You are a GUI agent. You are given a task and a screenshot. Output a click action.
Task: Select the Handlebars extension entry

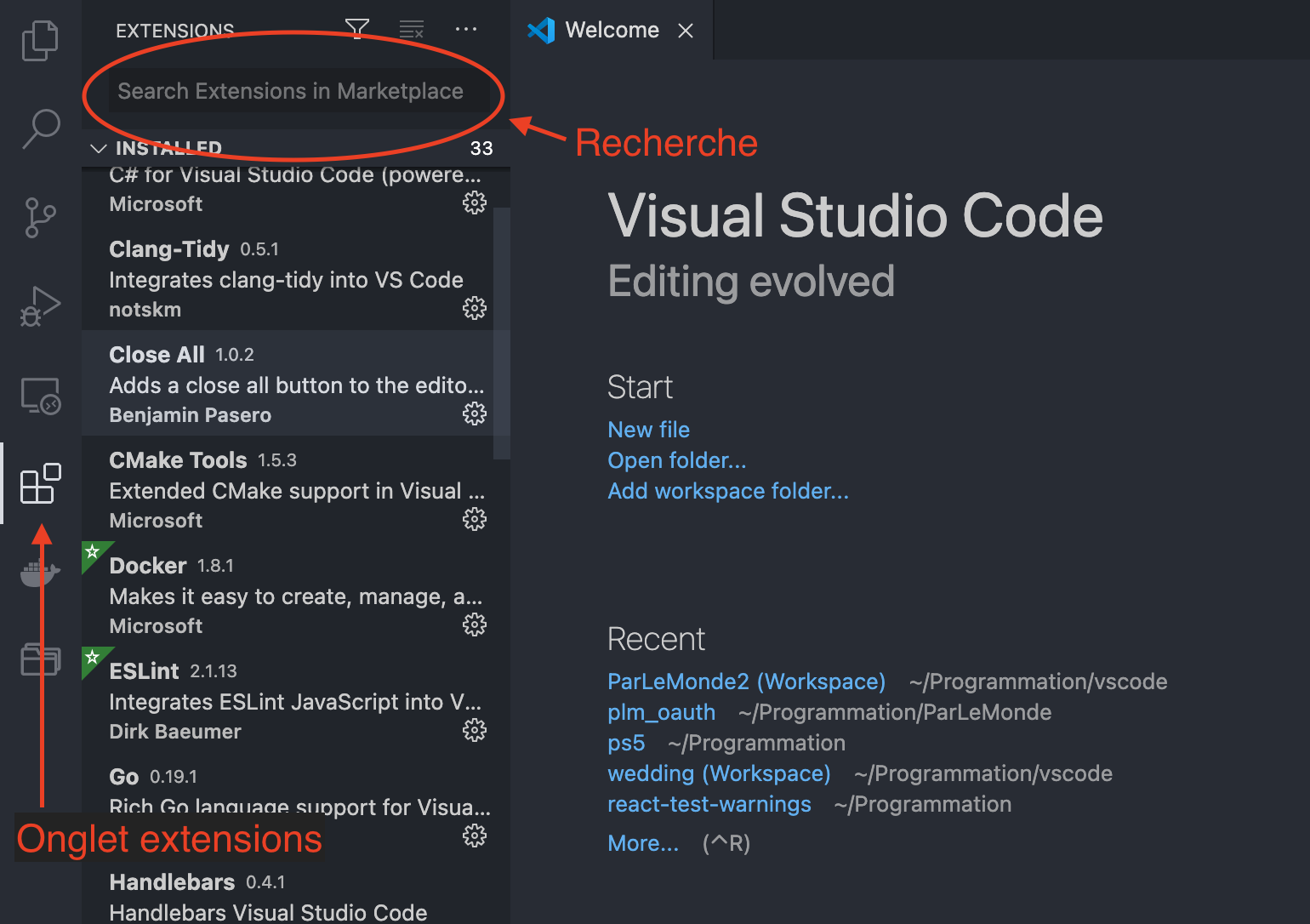pyautogui.click(x=288, y=891)
